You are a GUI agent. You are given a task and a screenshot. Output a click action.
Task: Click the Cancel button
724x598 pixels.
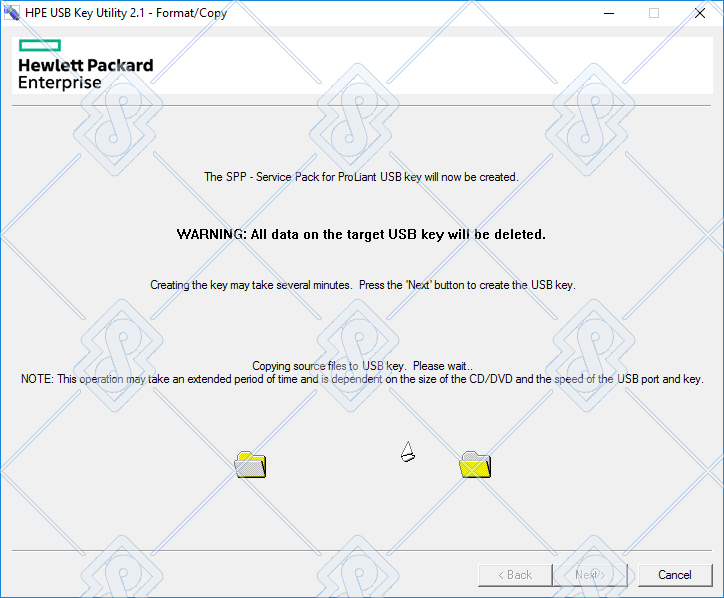[x=675, y=575]
